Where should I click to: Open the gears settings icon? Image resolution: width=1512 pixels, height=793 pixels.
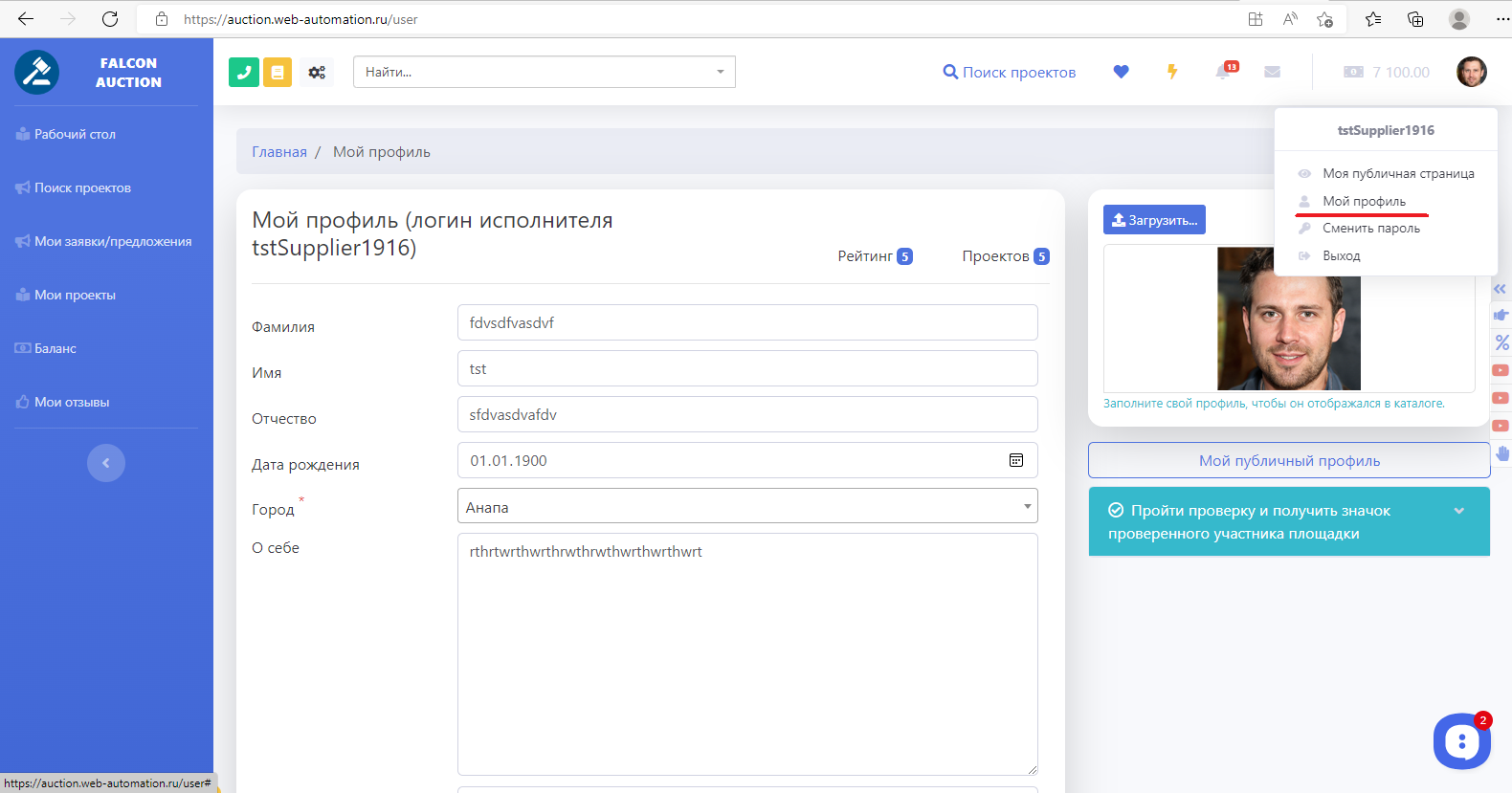point(317,72)
